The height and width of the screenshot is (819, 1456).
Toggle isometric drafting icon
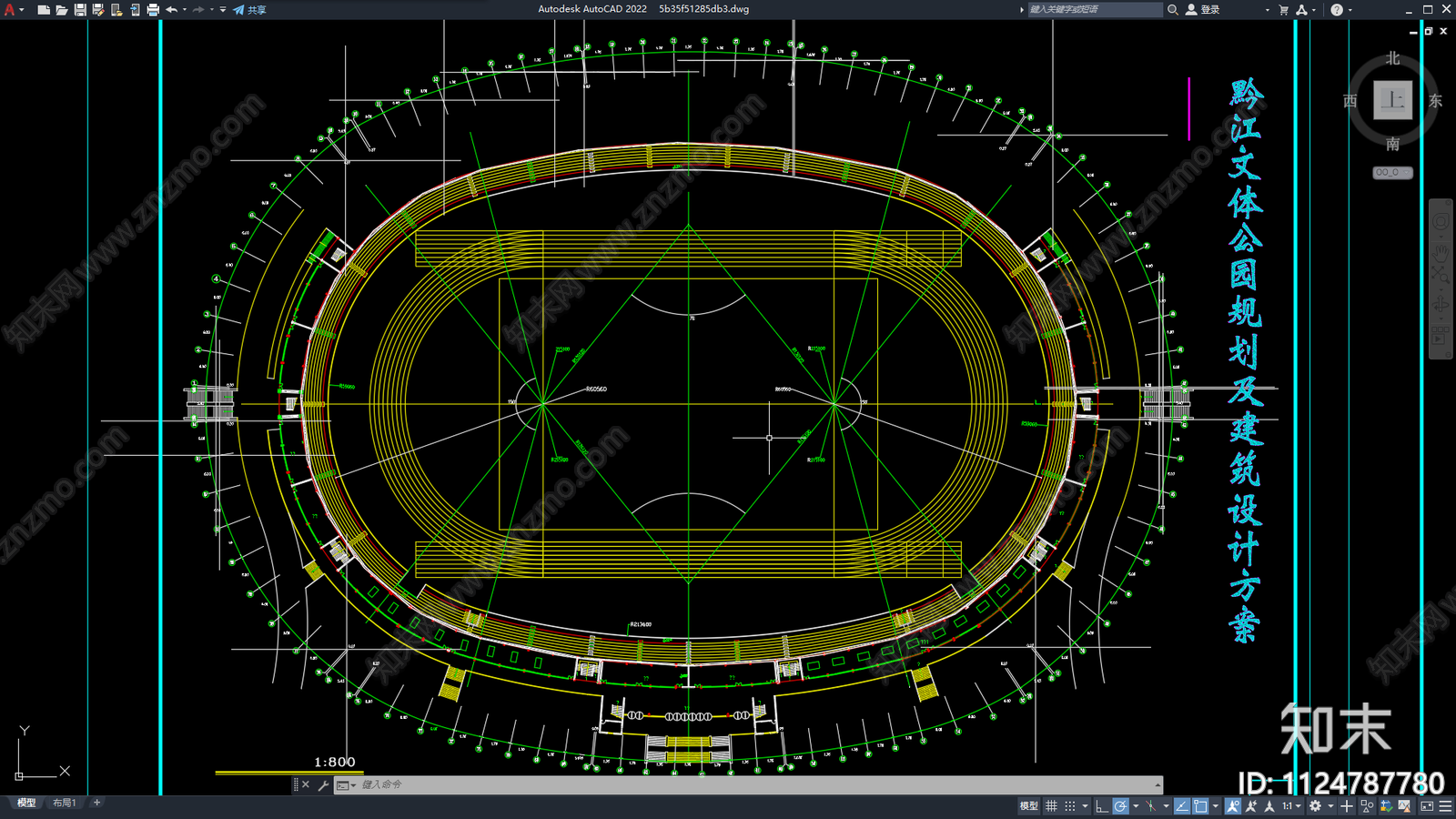click(1151, 806)
